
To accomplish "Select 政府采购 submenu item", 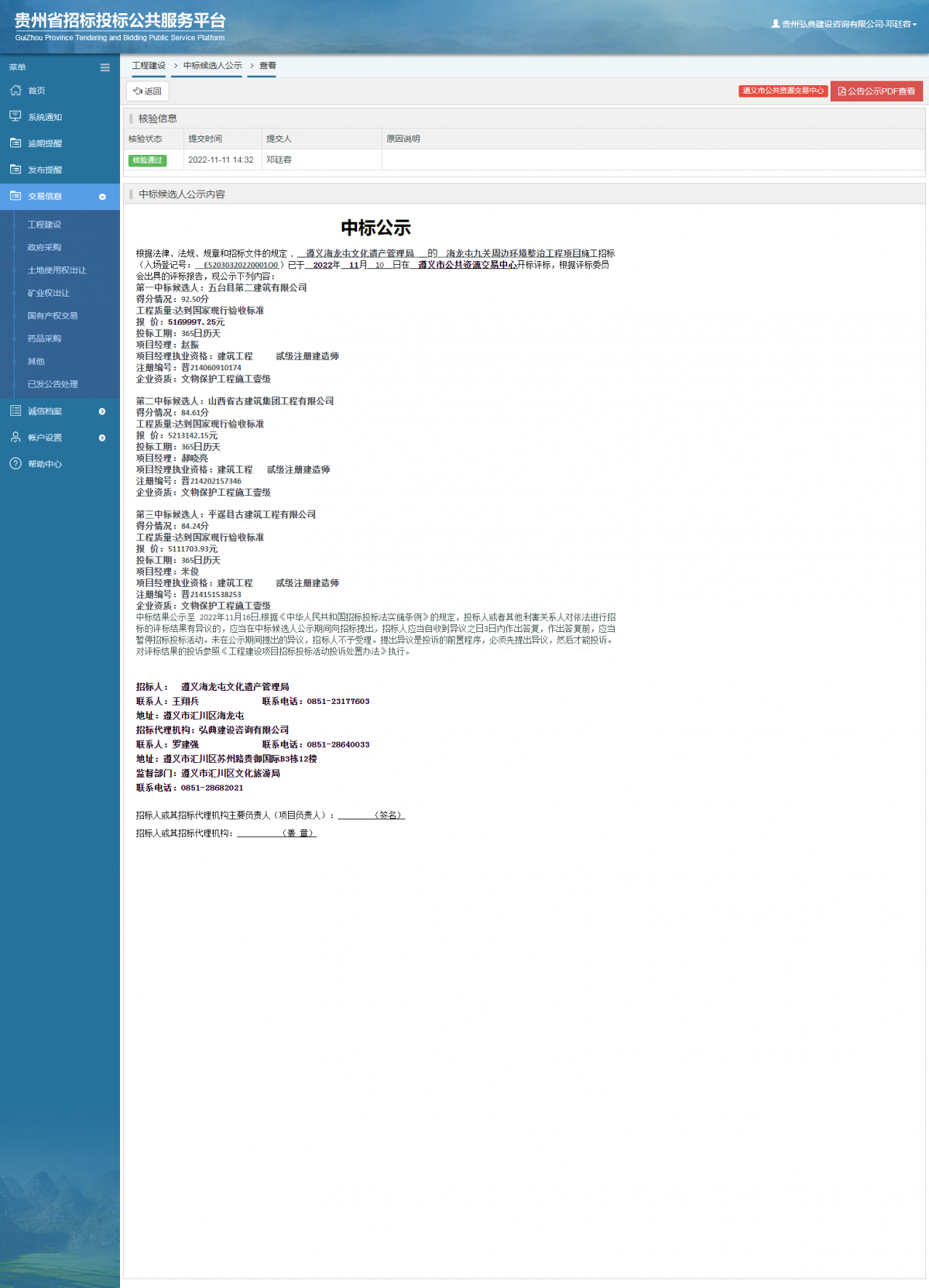I will pos(44,247).
